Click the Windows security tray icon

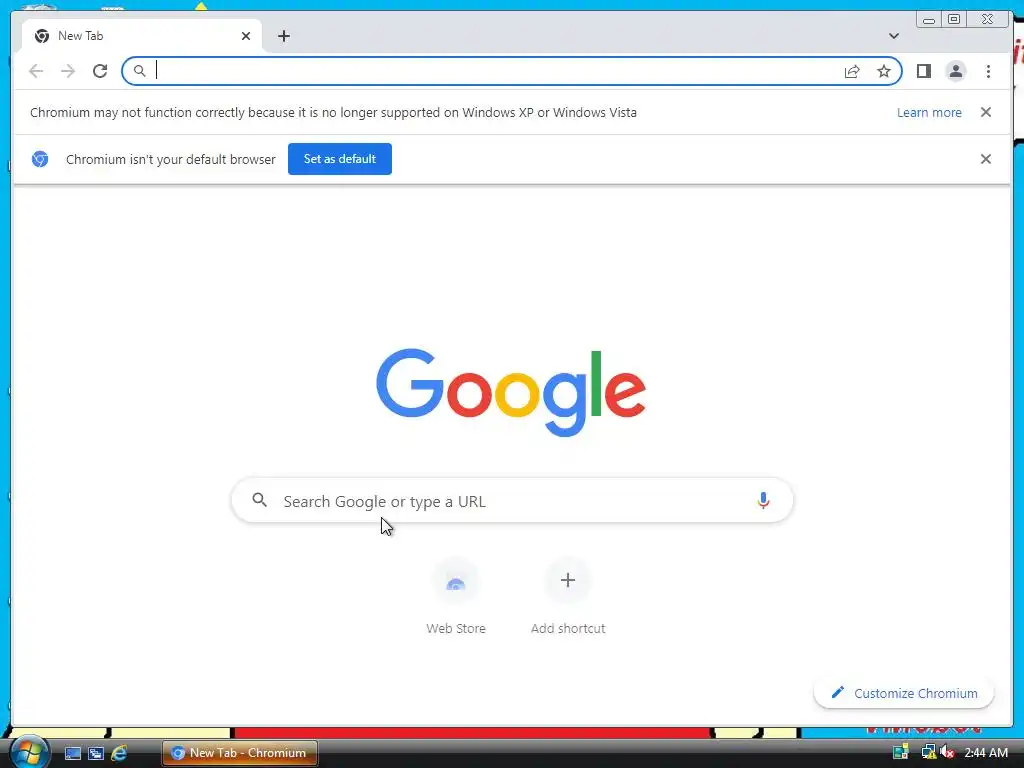tap(901, 752)
